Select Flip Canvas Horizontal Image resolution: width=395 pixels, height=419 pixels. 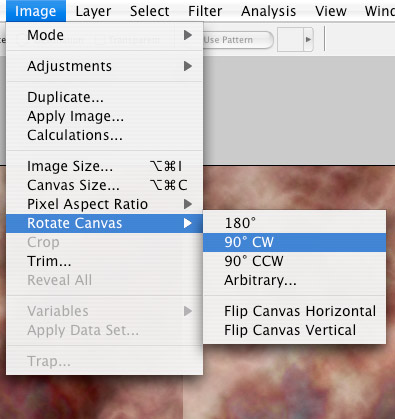[x=295, y=311]
